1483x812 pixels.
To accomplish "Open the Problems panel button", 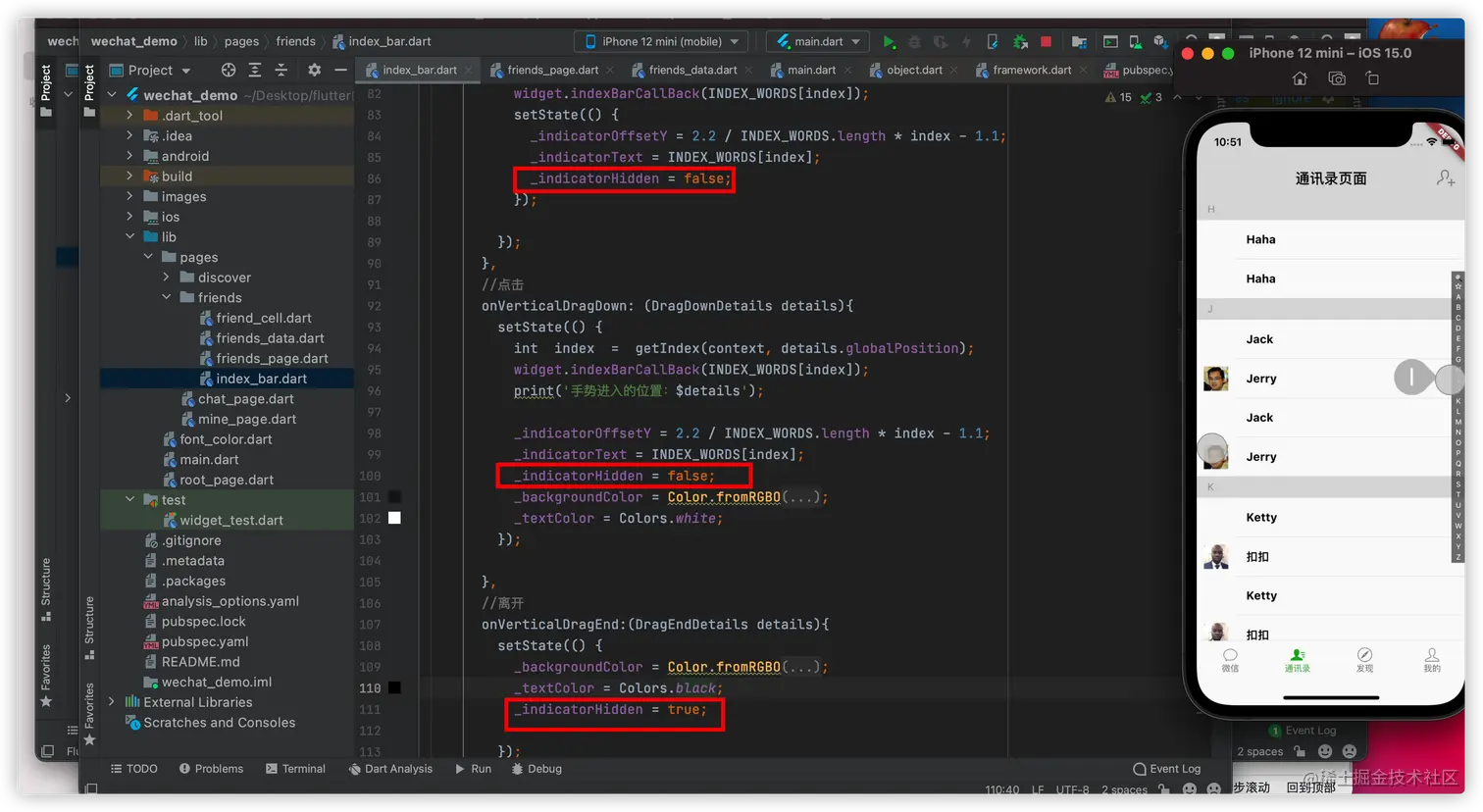I will pyautogui.click(x=211, y=769).
